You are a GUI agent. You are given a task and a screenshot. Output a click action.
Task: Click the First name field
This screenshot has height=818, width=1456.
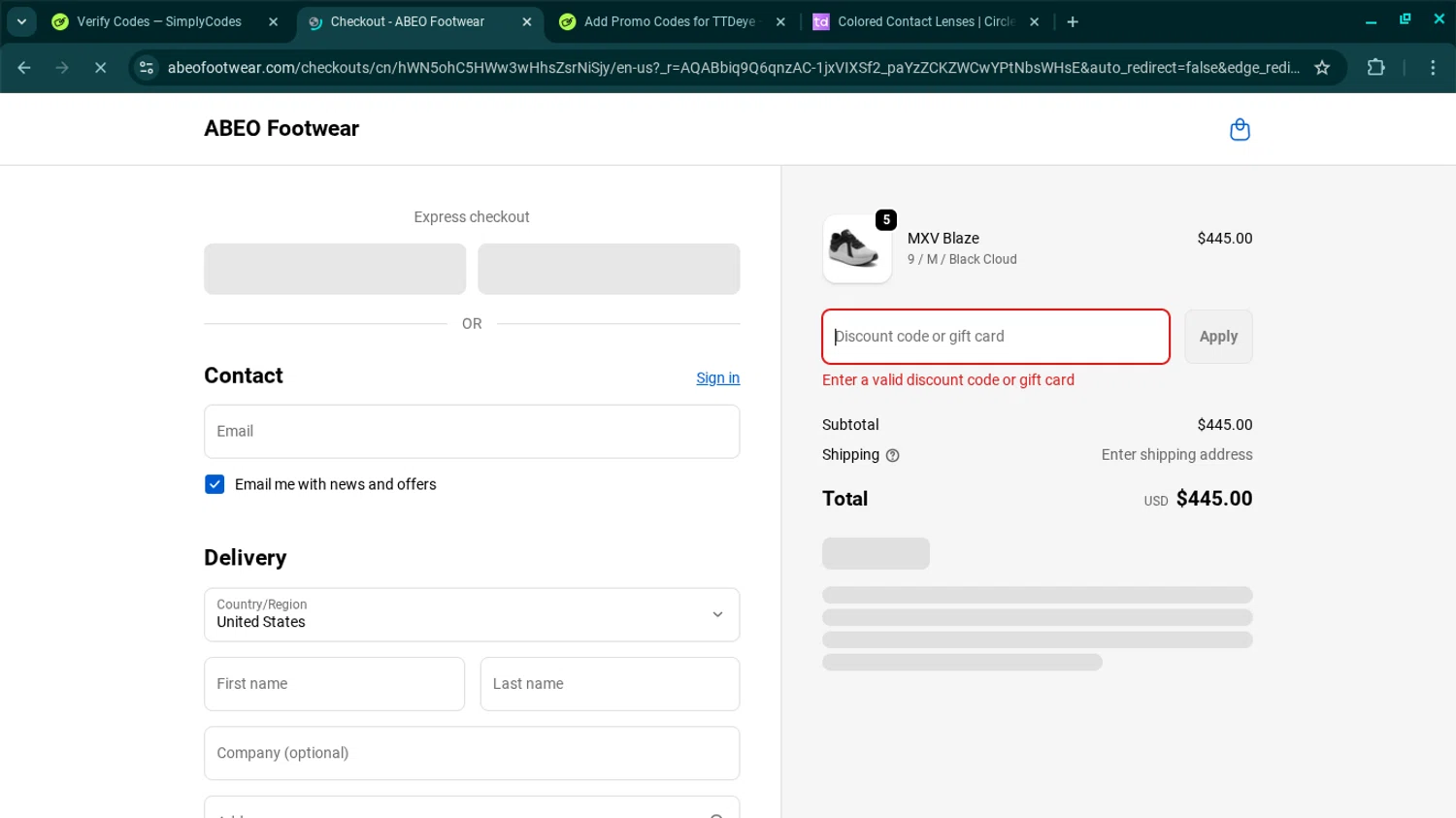point(335,684)
